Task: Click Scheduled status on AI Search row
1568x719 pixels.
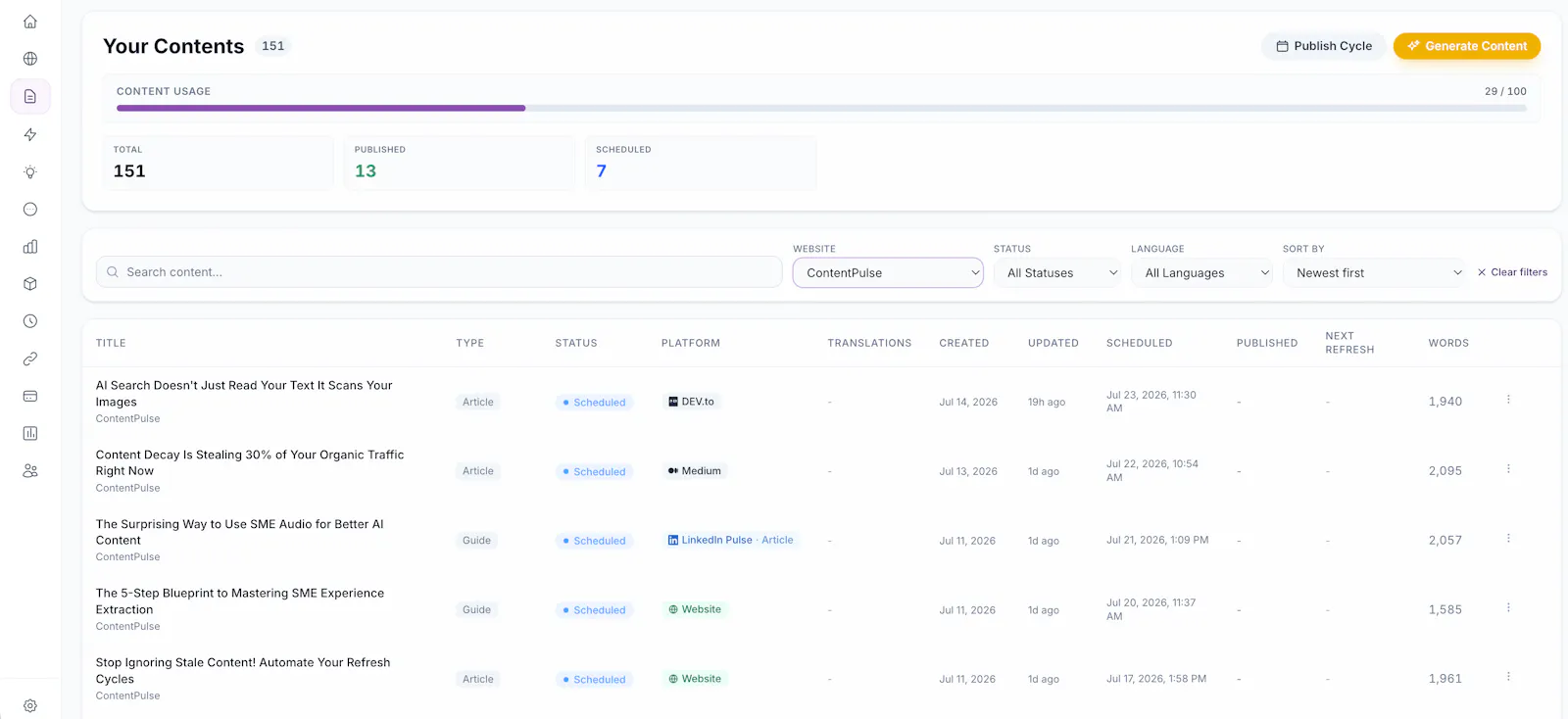Action: (595, 403)
